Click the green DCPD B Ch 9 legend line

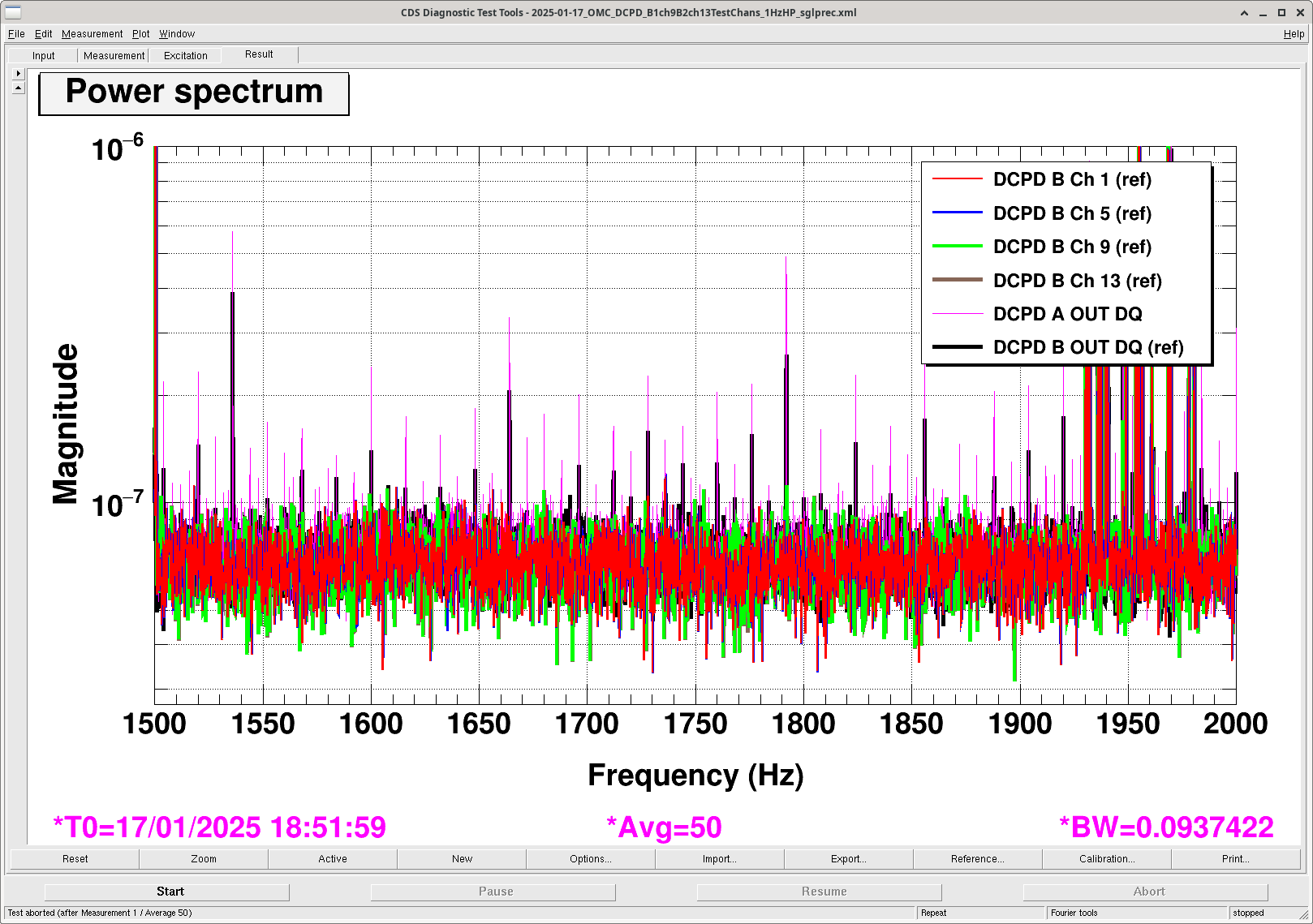click(x=957, y=246)
